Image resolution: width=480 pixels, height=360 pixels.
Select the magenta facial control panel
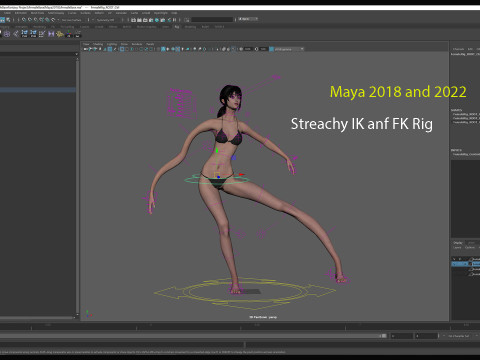[x=181, y=104]
